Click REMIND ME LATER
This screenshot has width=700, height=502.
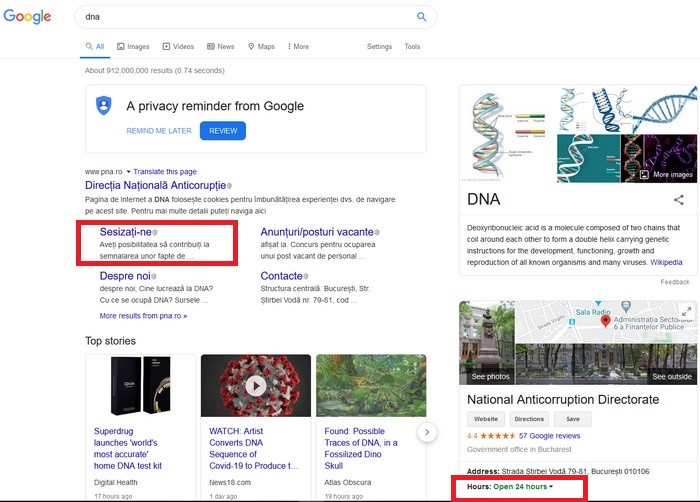(x=159, y=131)
